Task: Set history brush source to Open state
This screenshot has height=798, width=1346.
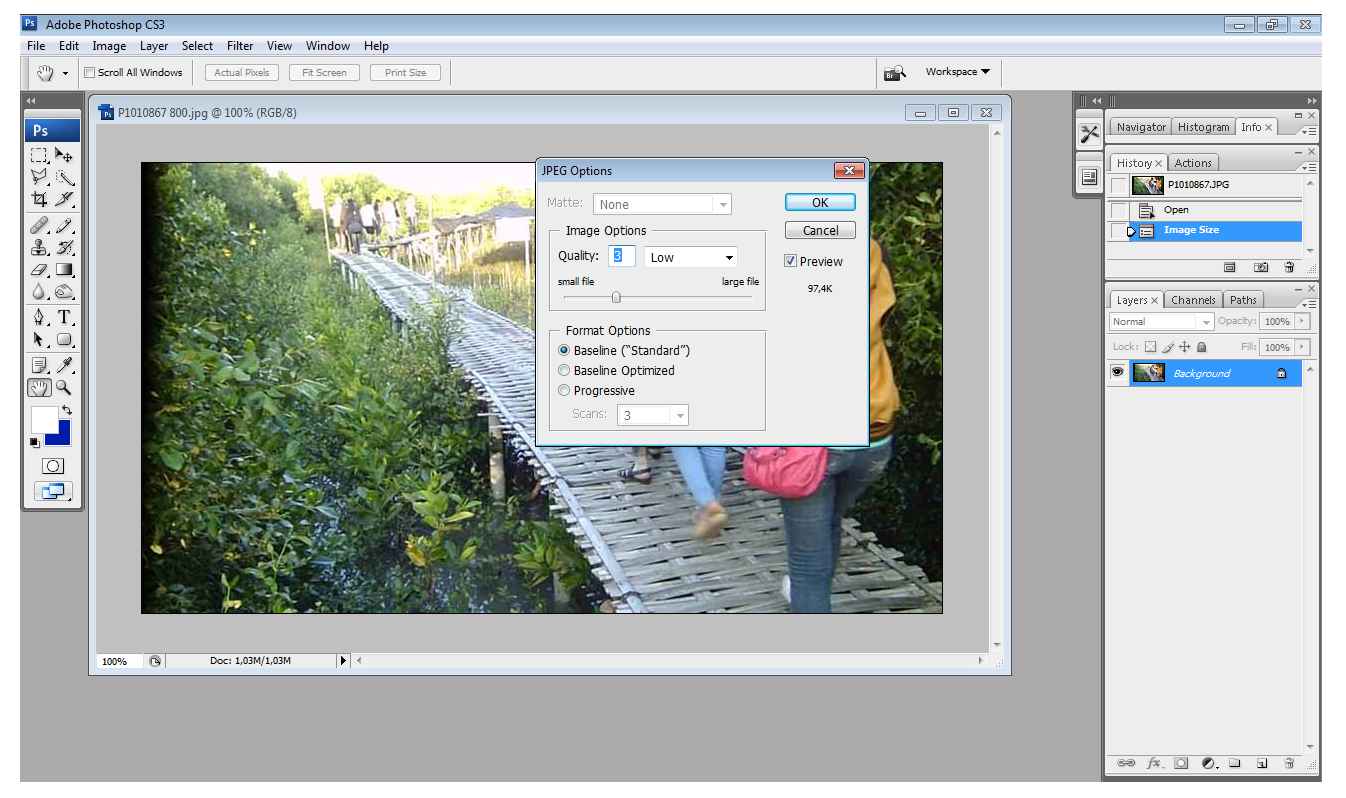Action: point(1120,210)
